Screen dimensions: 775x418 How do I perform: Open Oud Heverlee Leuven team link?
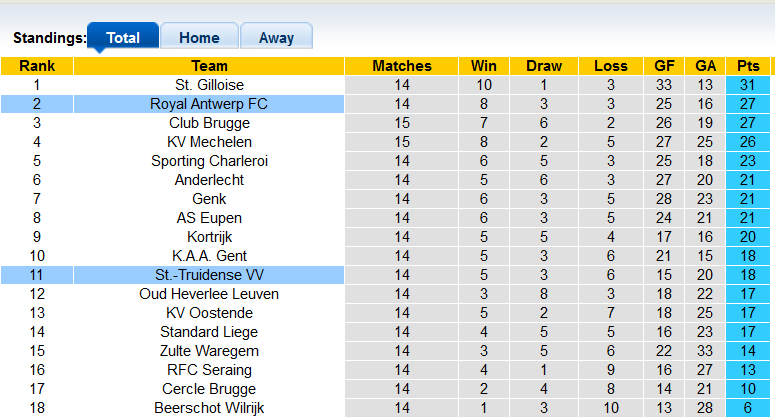pos(209,294)
